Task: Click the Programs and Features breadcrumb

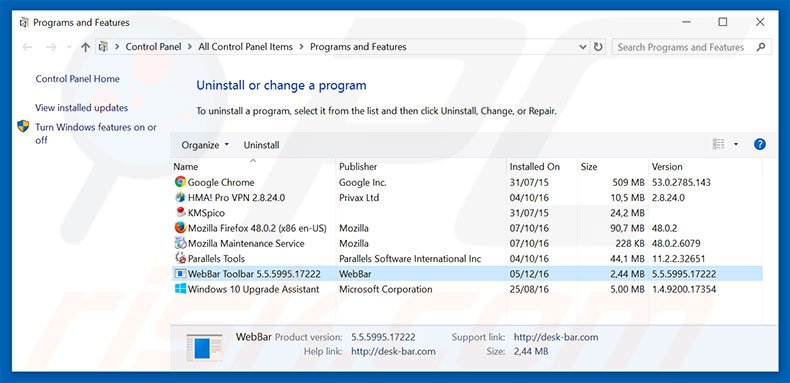Action: click(358, 47)
